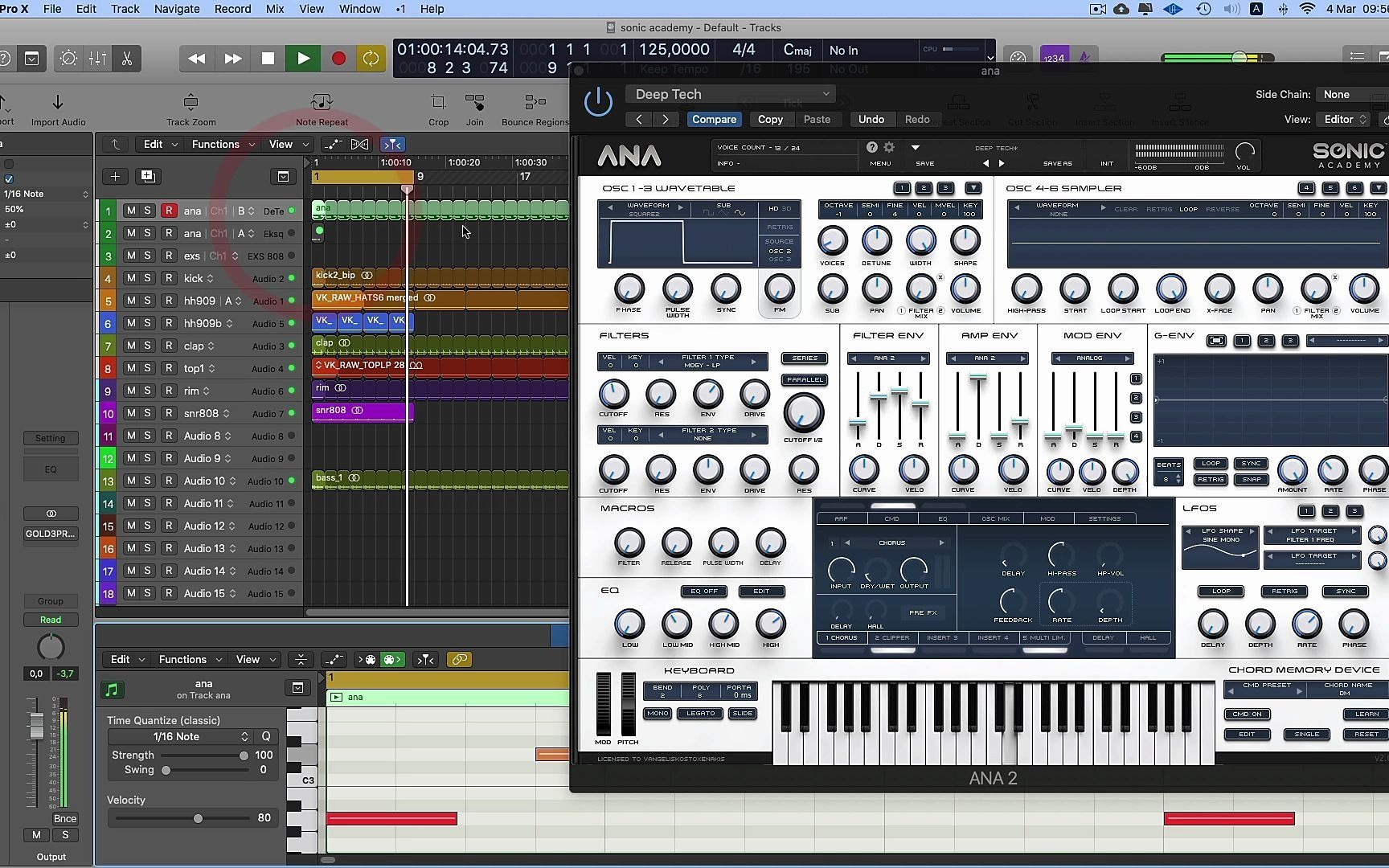Click the Import Audio toolbar icon
Image resolution: width=1389 pixels, height=868 pixels.
58,109
